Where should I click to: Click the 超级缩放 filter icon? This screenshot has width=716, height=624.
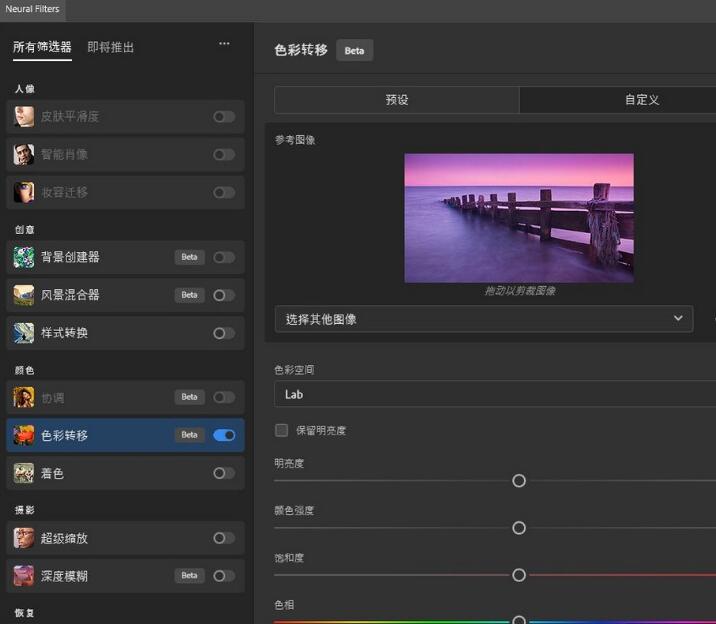tap(24, 538)
